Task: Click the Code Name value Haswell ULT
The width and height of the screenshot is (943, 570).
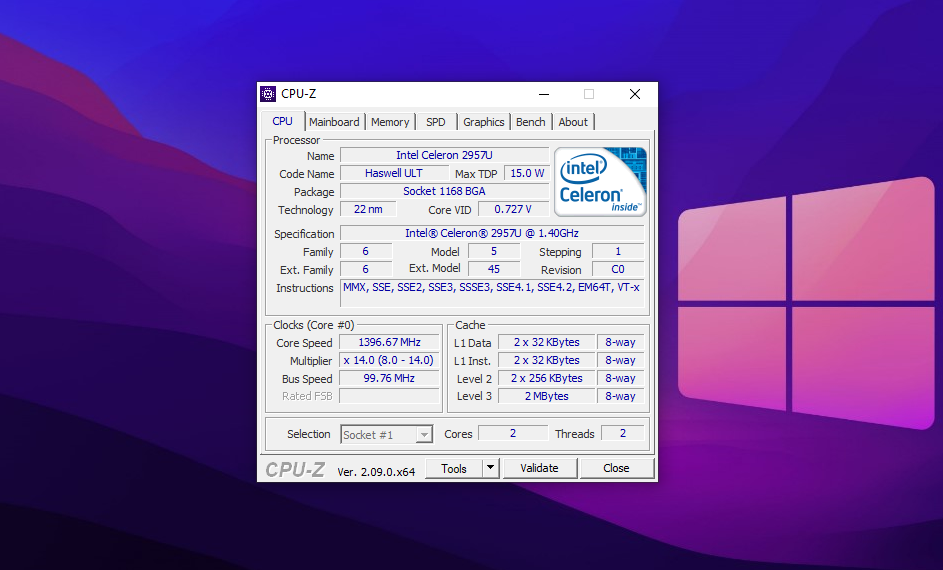Action: pyautogui.click(x=394, y=173)
